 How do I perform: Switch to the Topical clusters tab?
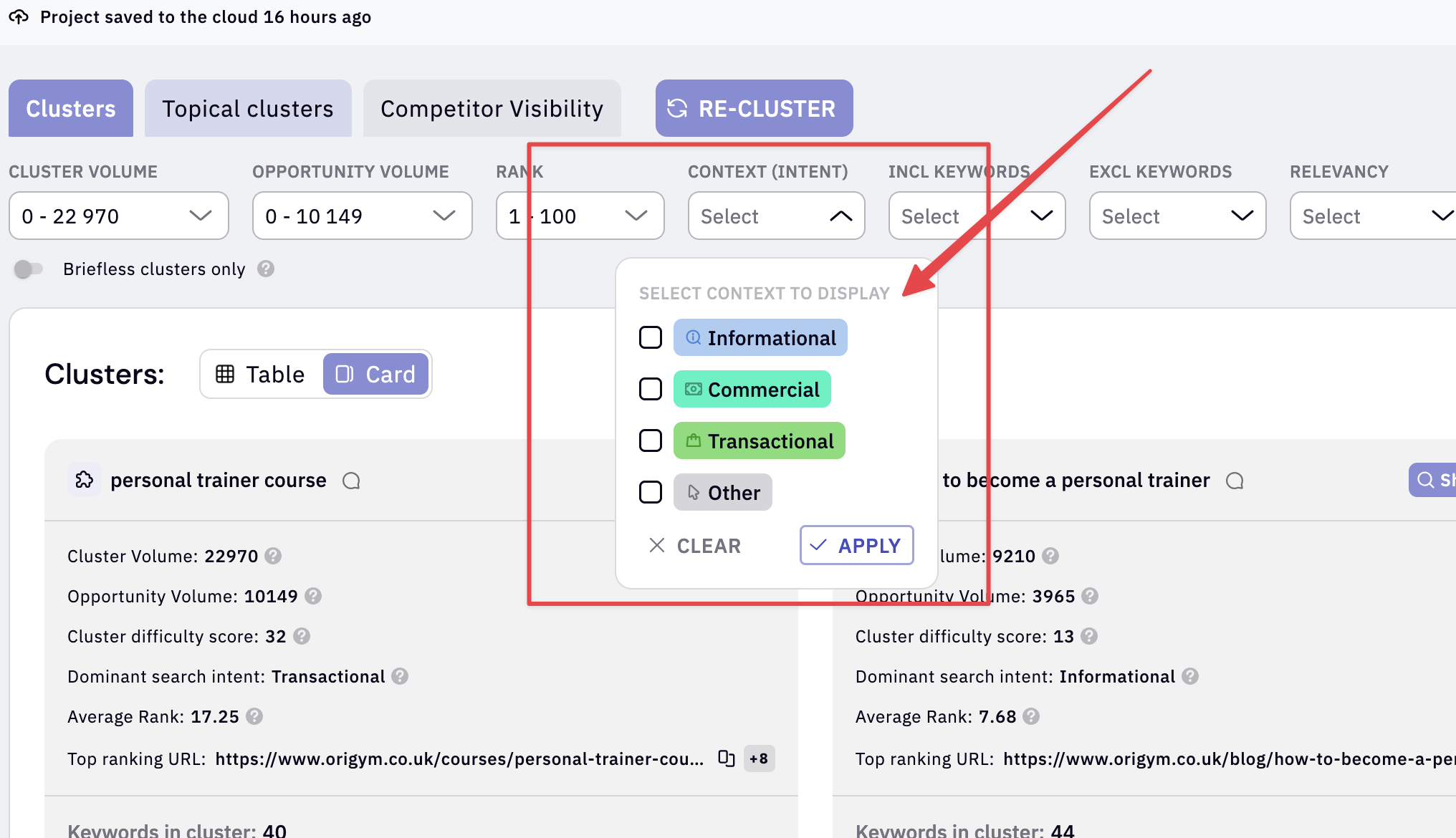[x=248, y=109]
